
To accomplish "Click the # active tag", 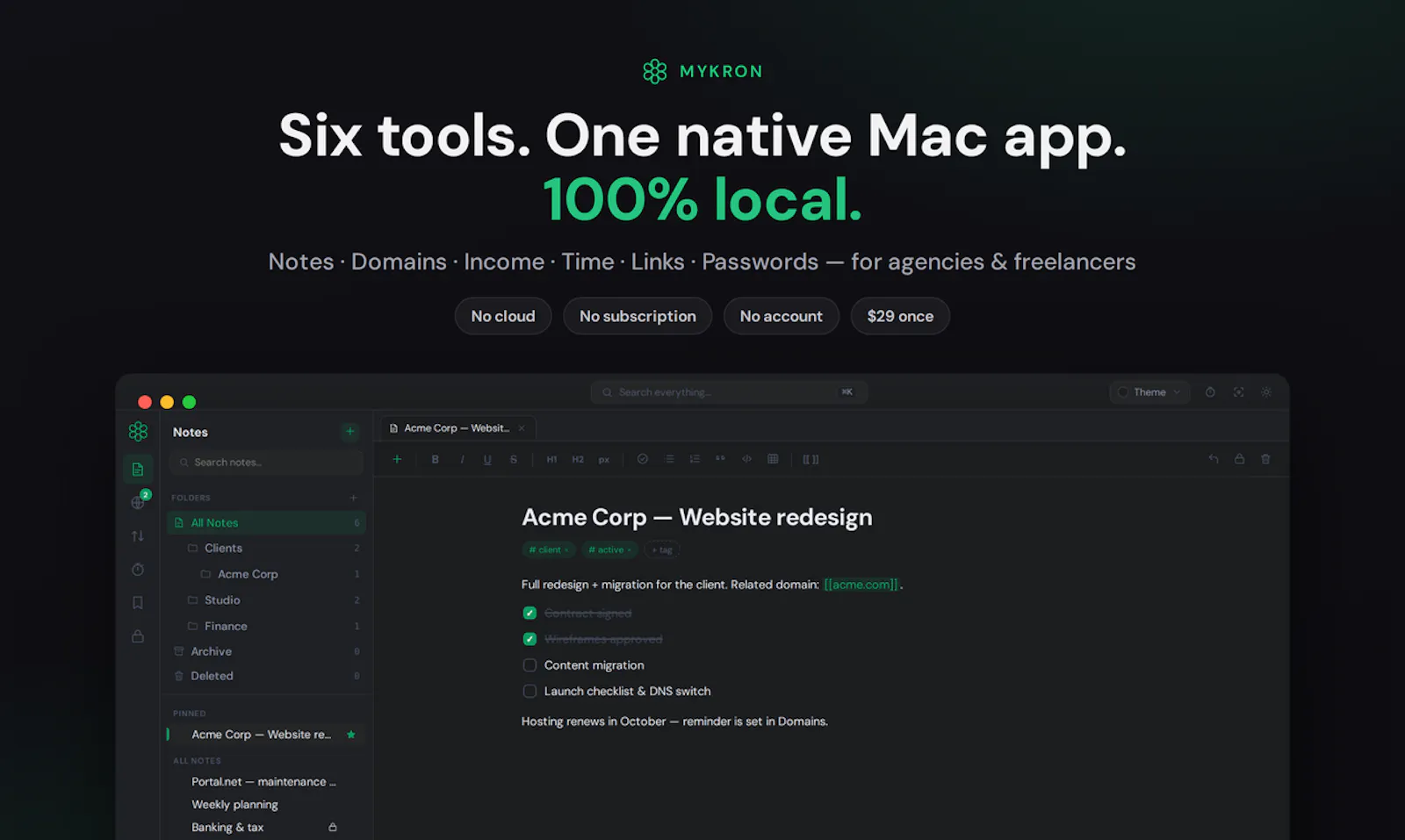I will pyautogui.click(x=609, y=549).
